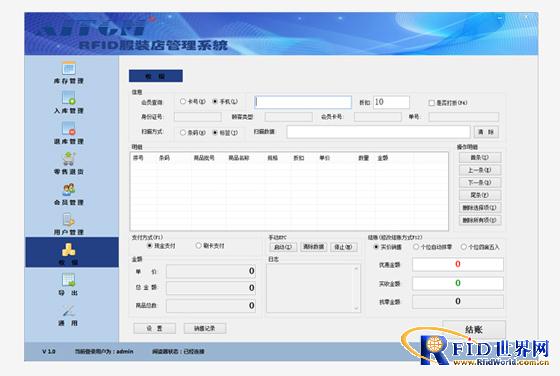Click the 首条 first record button

480,157
